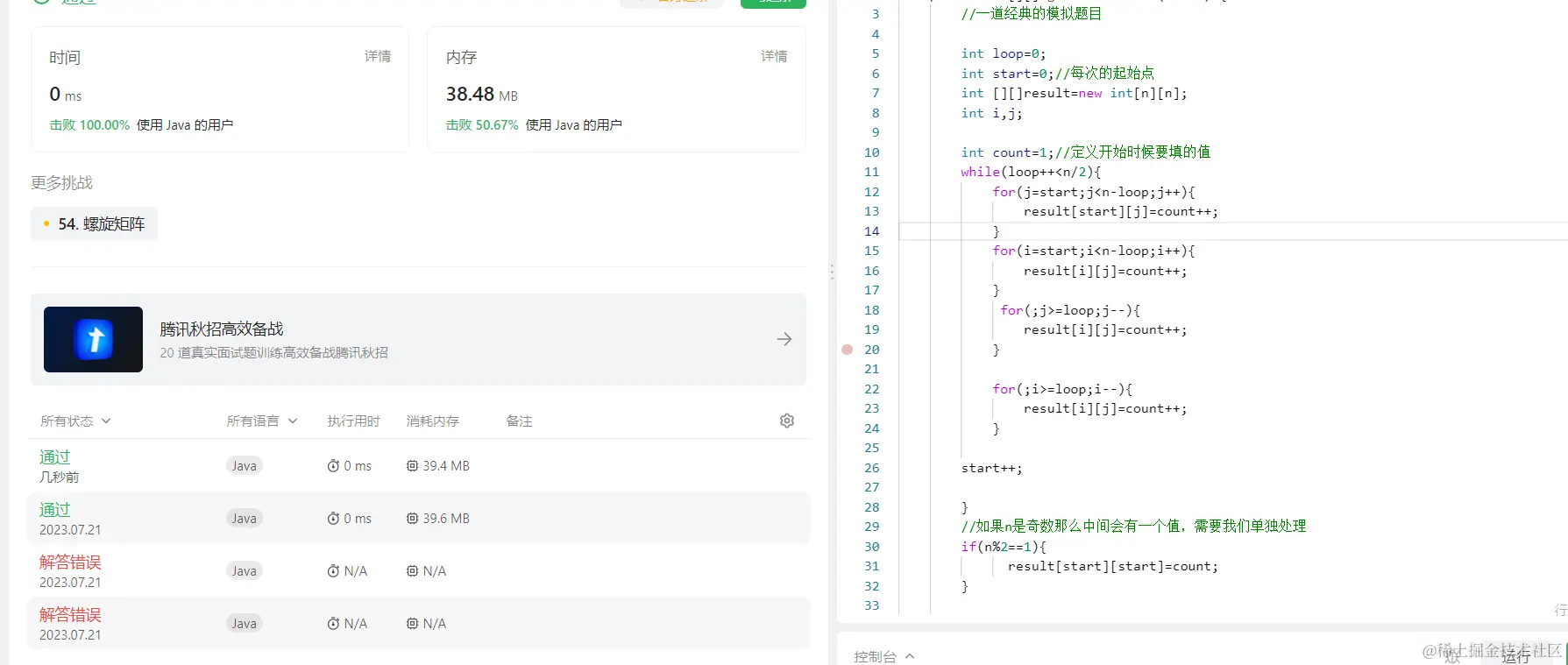Image resolution: width=1568 pixels, height=665 pixels.
Task: Open the 54. 螺旋矩阵 challenge
Action: [x=94, y=223]
